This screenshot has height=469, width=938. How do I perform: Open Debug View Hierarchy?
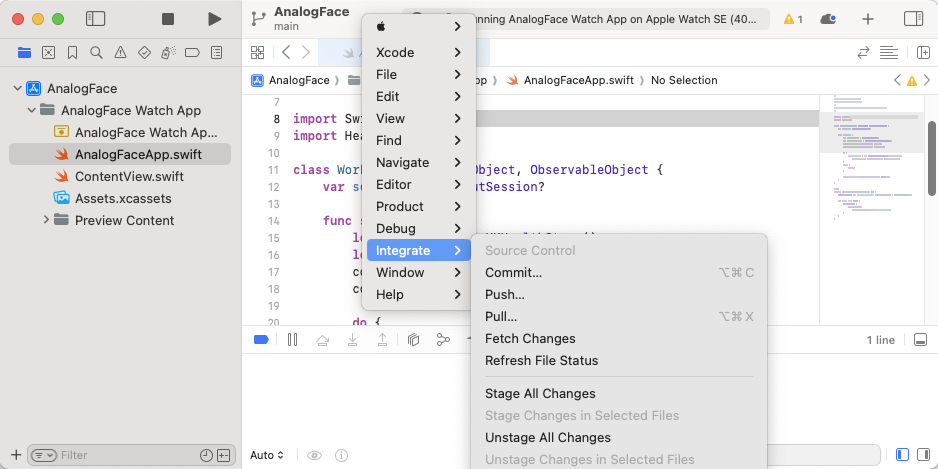pyautogui.click(x=413, y=340)
